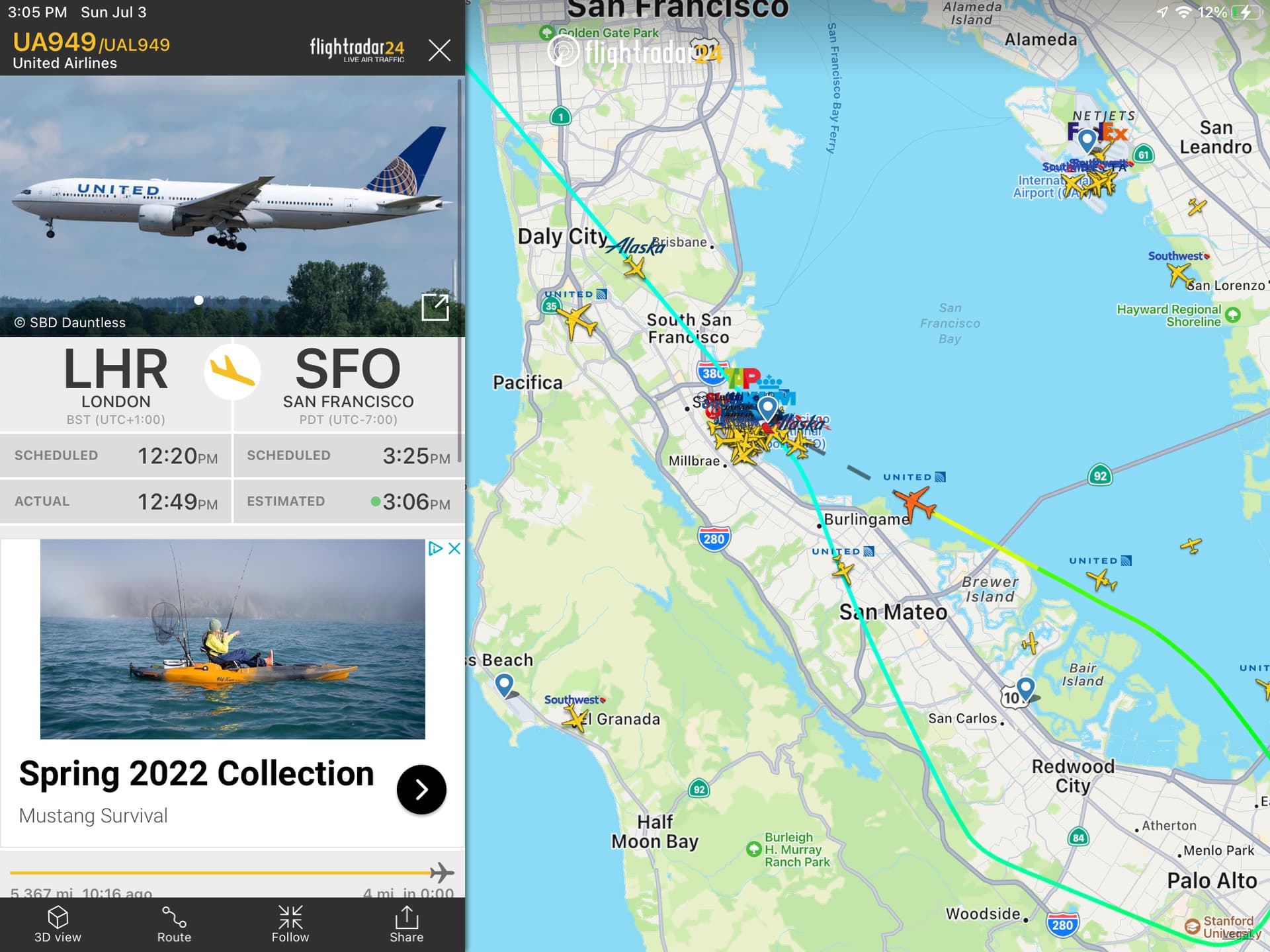Share this UA949 flight
This screenshot has width=1270, height=952.
coord(406,924)
